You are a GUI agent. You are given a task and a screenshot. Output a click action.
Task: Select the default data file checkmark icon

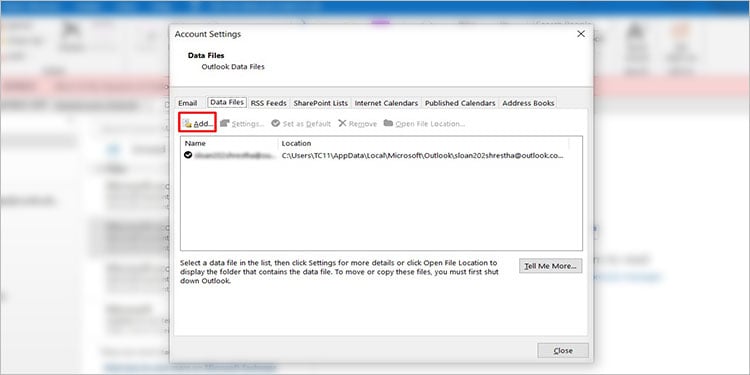[x=188, y=155]
